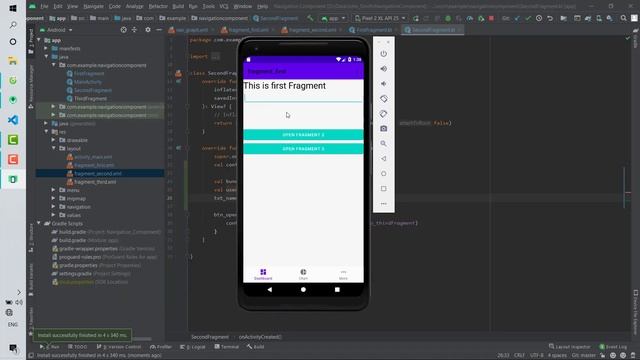Stop the running app (red square)
Image resolution: width=640 pixels, height=360 pixels.
pyautogui.click(x=491, y=18)
